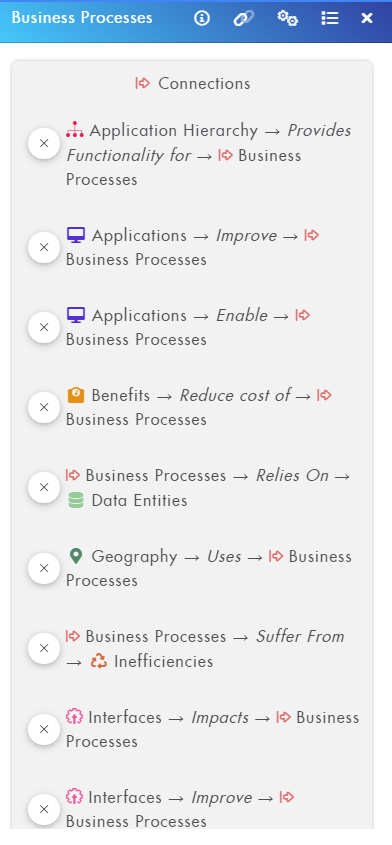
Task: Close the Business Processes panel
Action: click(x=367, y=18)
